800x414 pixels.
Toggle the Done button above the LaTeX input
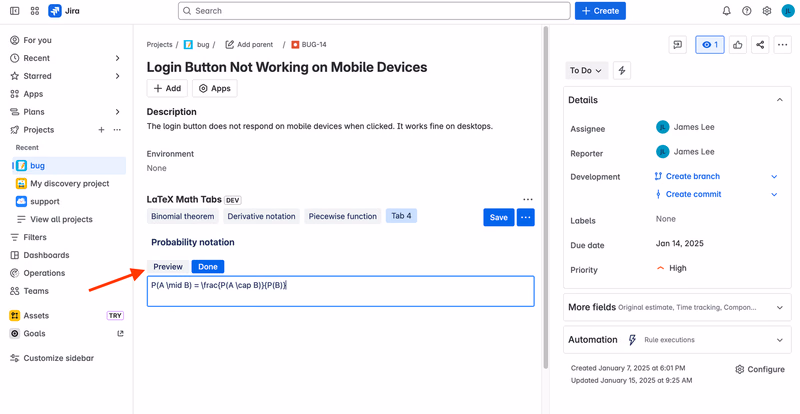pyautogui.click(x=208, y=266)
